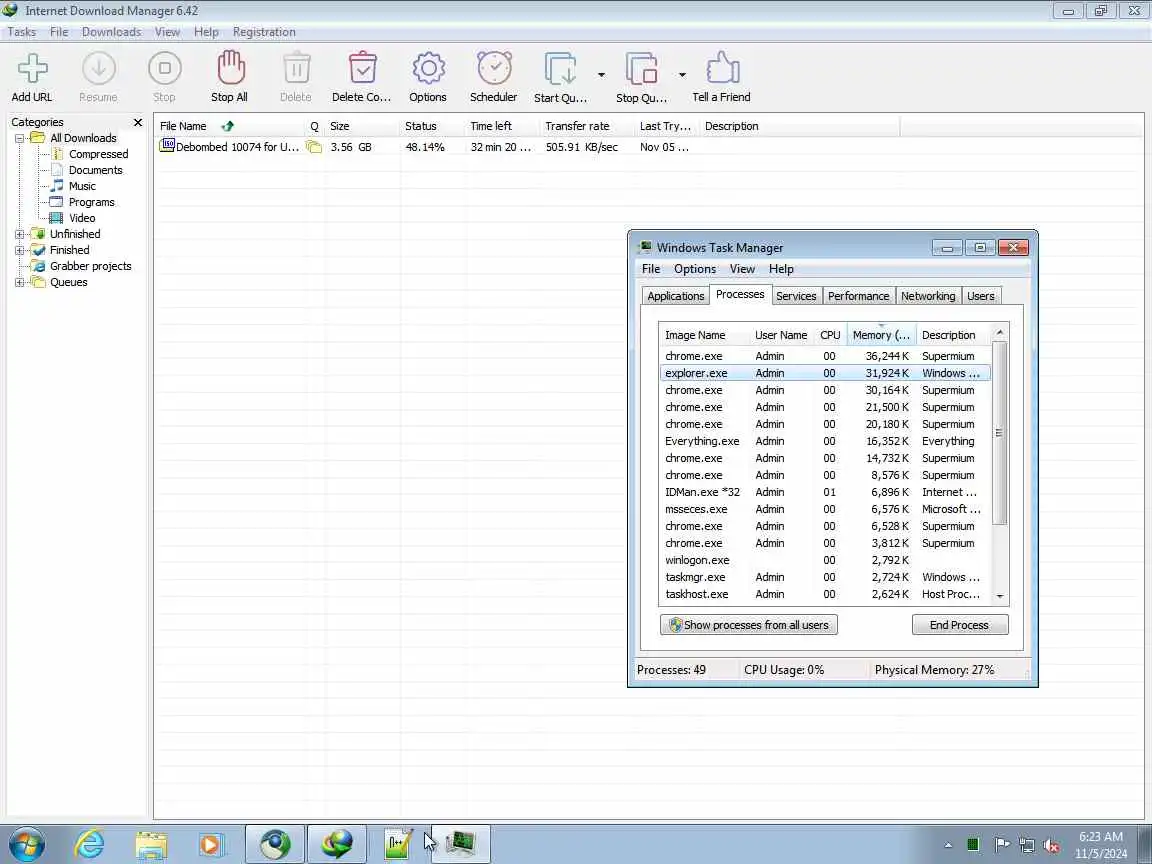Click the Tell a Friend icon
This screenshot has width=1152, height=864.
(722, 68)
